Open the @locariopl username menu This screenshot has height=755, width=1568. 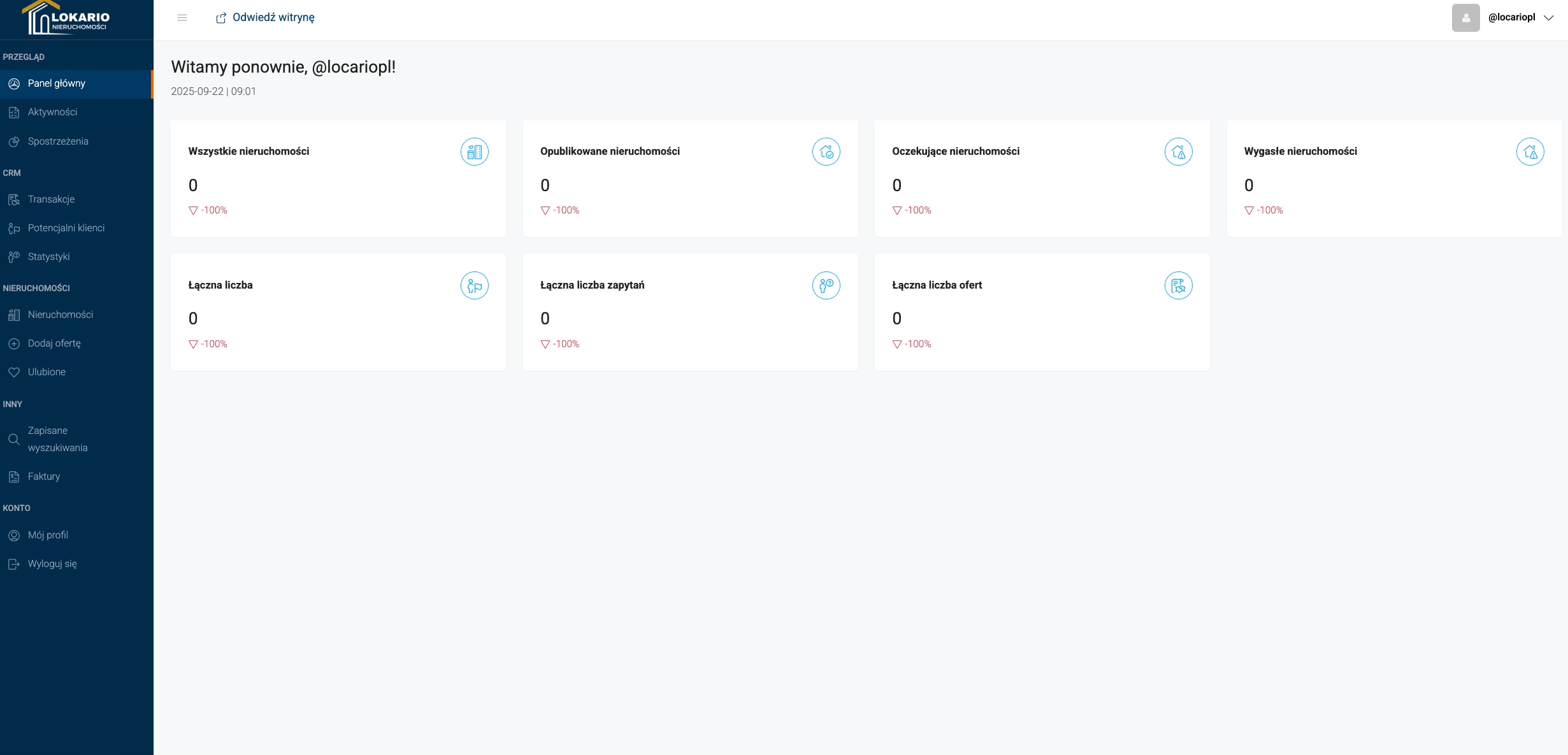1511,17
